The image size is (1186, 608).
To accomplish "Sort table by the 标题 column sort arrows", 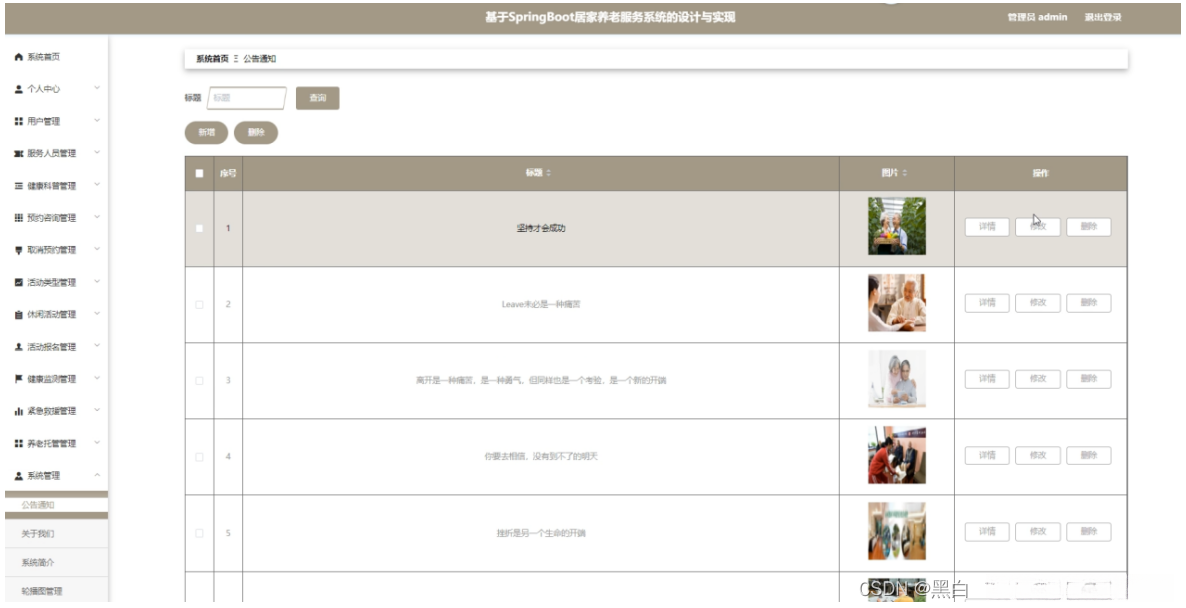I will pos(548,173).
